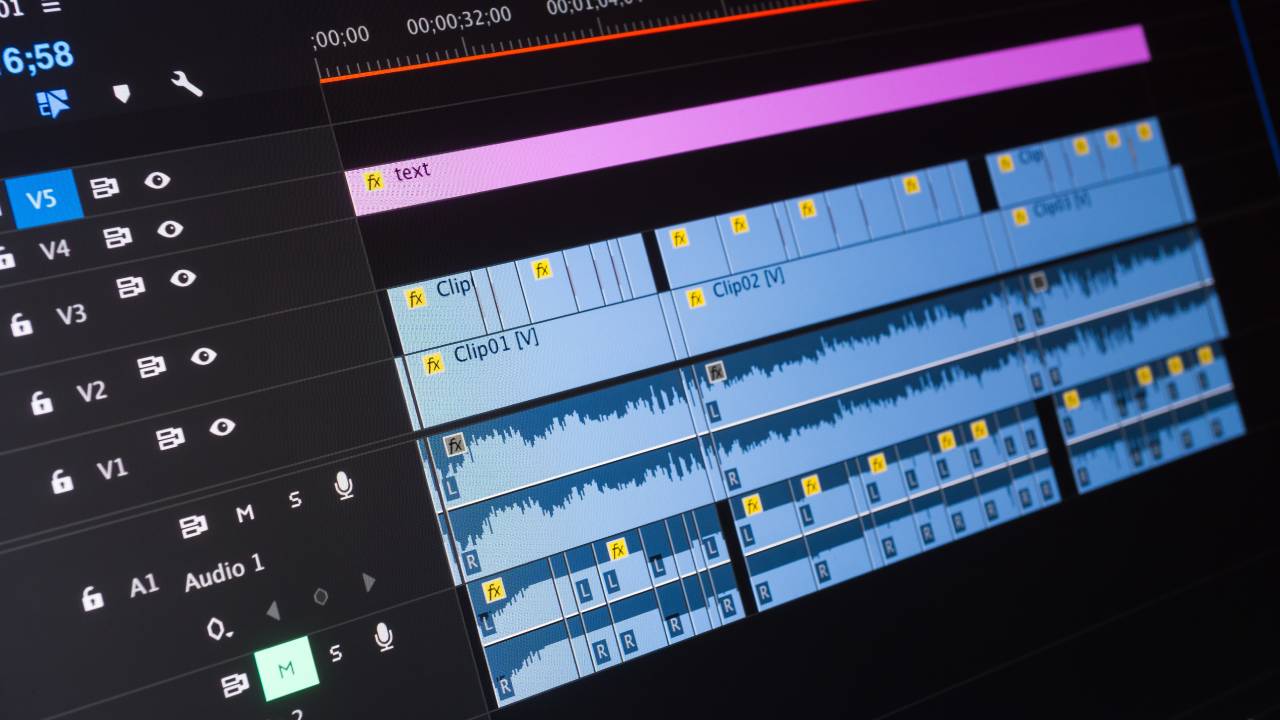Screen dimensions: 1280x720
Task: Target the V2 track header
Action: point(91,391)
